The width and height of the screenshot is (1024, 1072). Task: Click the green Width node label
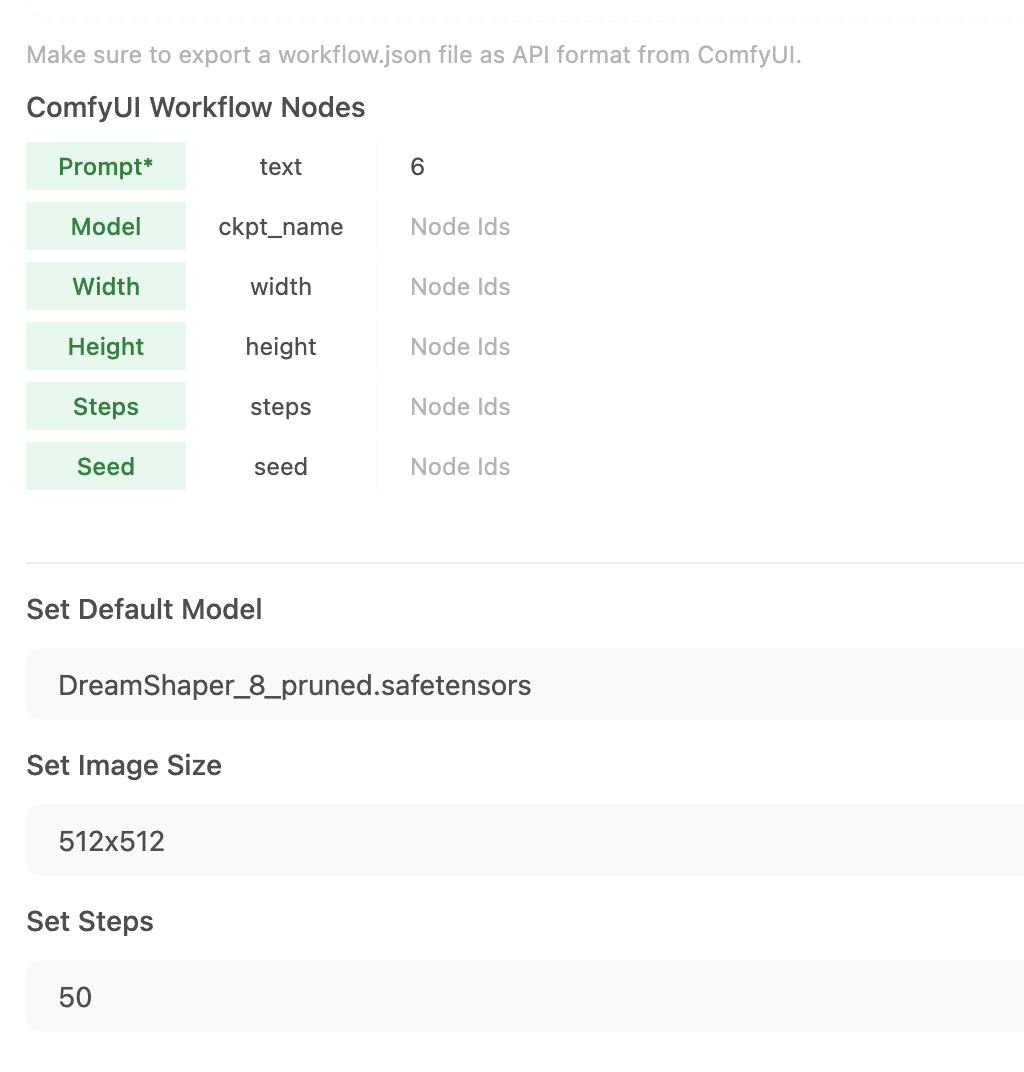coord(106,287)
